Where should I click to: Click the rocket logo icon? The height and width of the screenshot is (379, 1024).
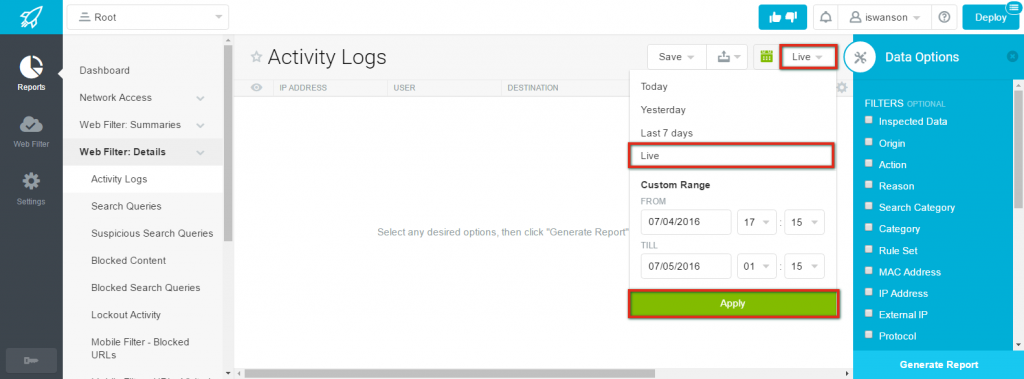(31, 17)
